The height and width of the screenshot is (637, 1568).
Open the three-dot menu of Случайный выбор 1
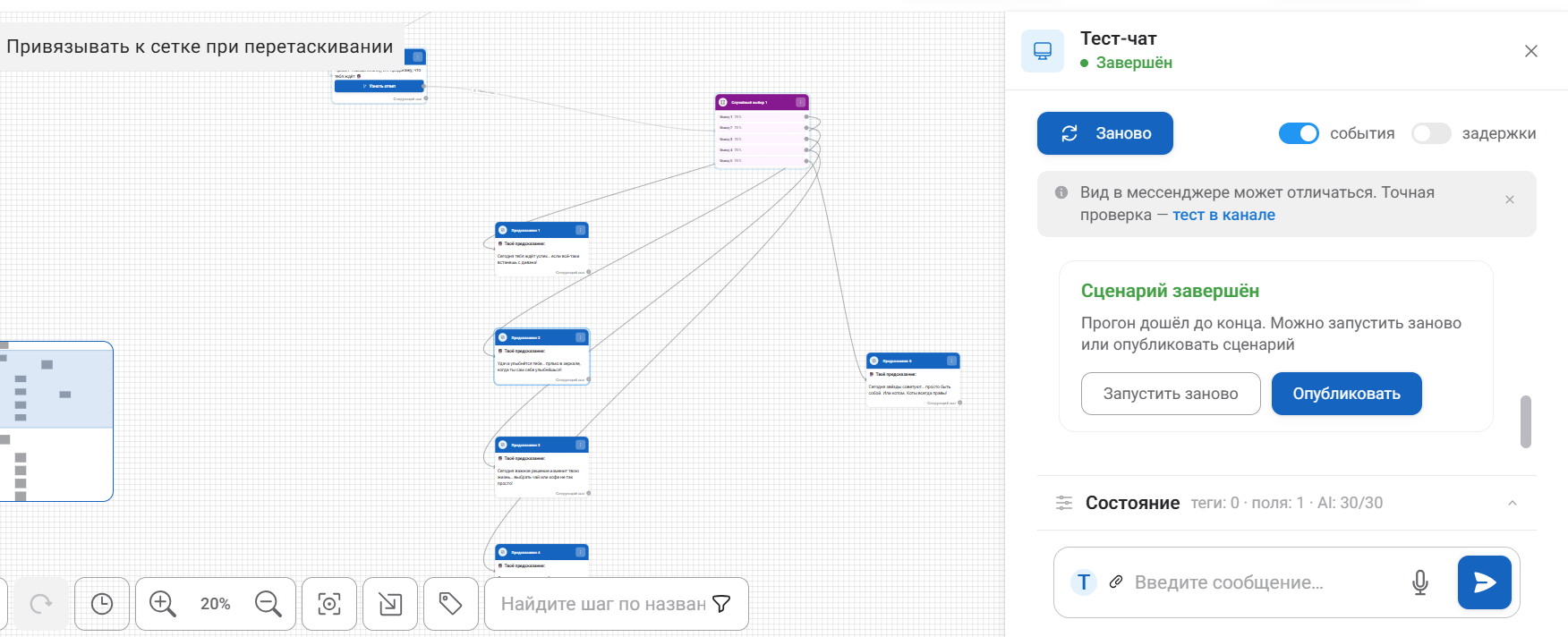pyautogui.click(x=800, y=102)
